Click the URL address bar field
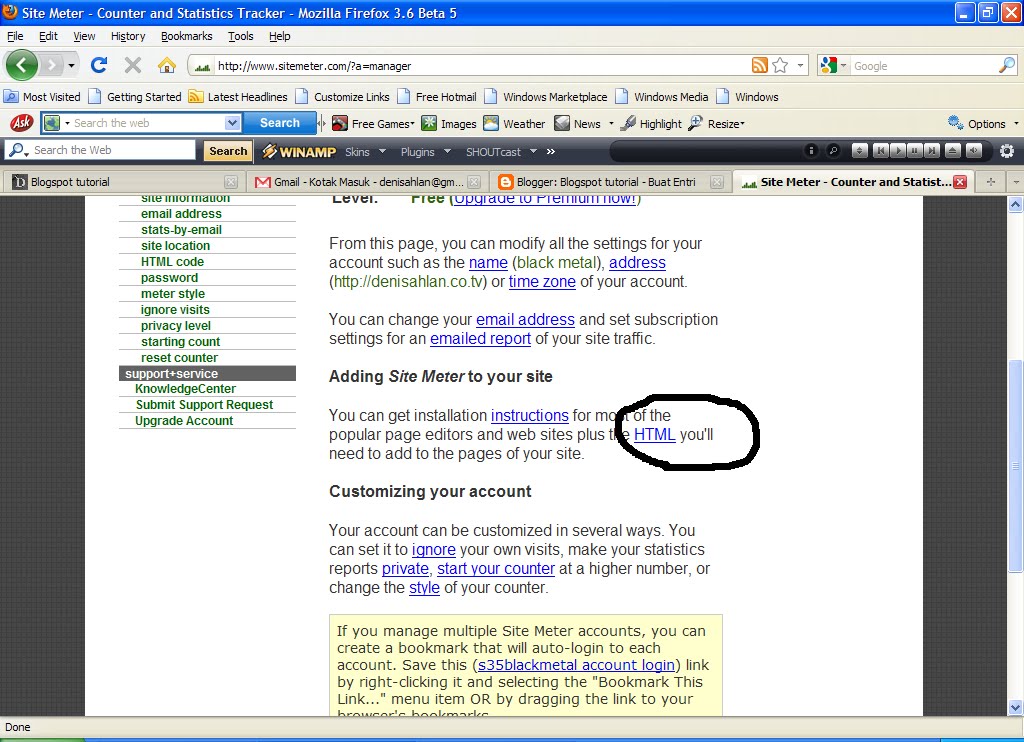The image size is (1024, 742). 482,65
